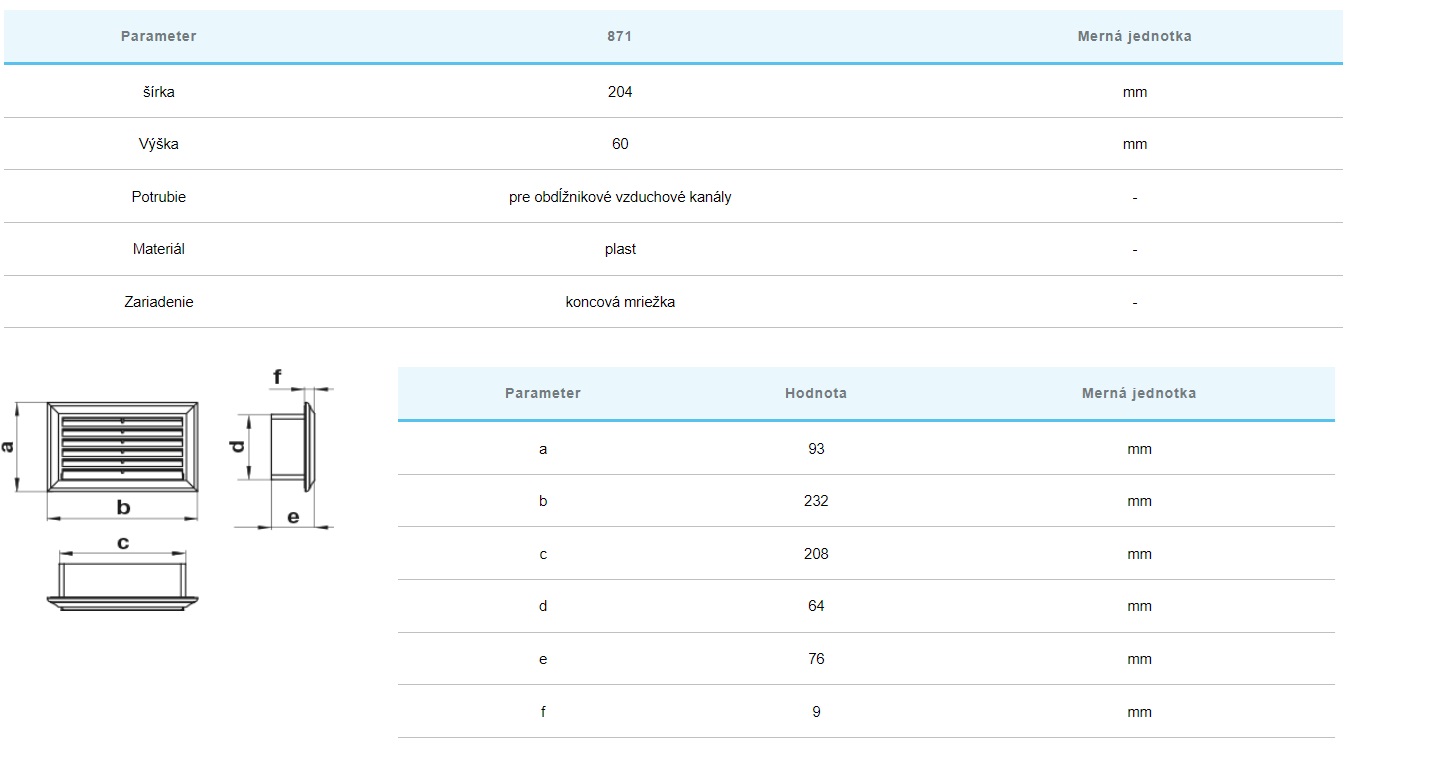Image resolution: width=1437 pixels, height=758 pixels.
Task: Select the value 93 for parameter a
Action: [816, 449]
